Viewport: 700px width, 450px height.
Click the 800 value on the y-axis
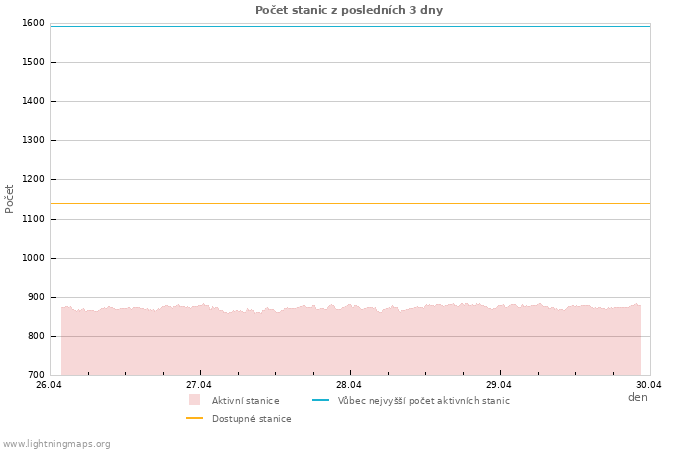tap(36, 336)
